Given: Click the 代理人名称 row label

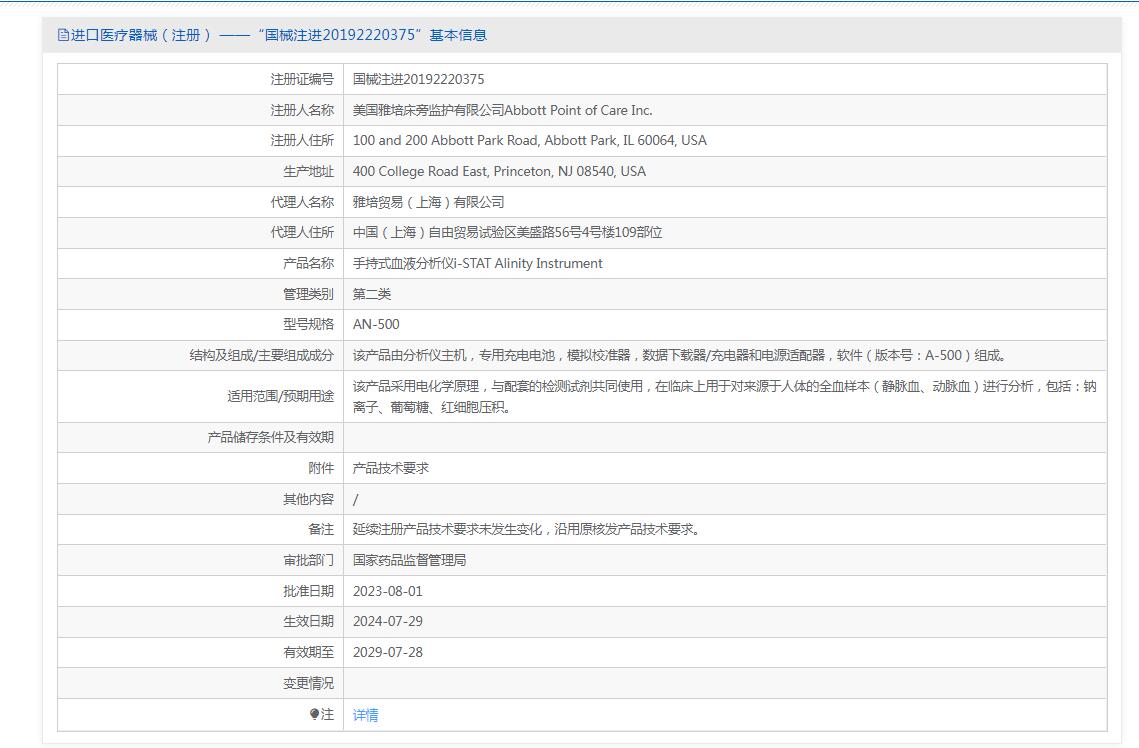Looking at the screenshot, I should click(302, 202).
